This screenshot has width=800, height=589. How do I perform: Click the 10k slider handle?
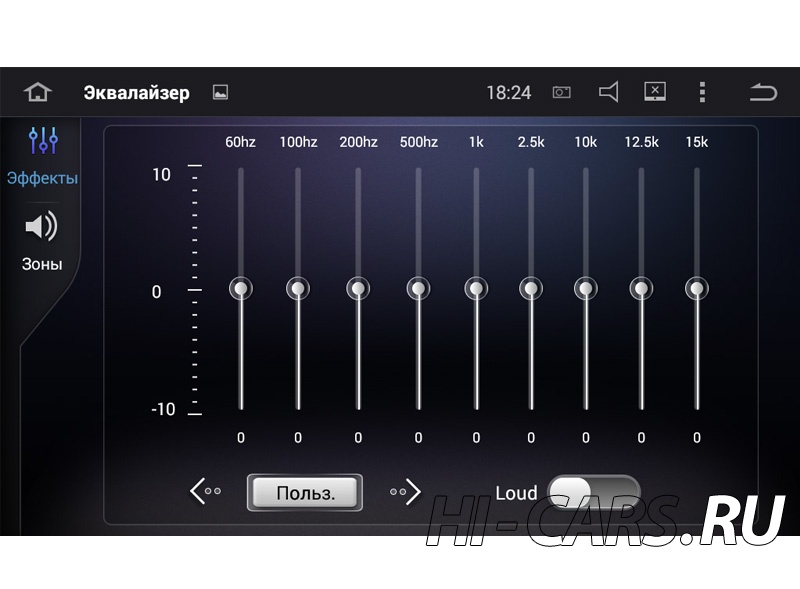586,289
